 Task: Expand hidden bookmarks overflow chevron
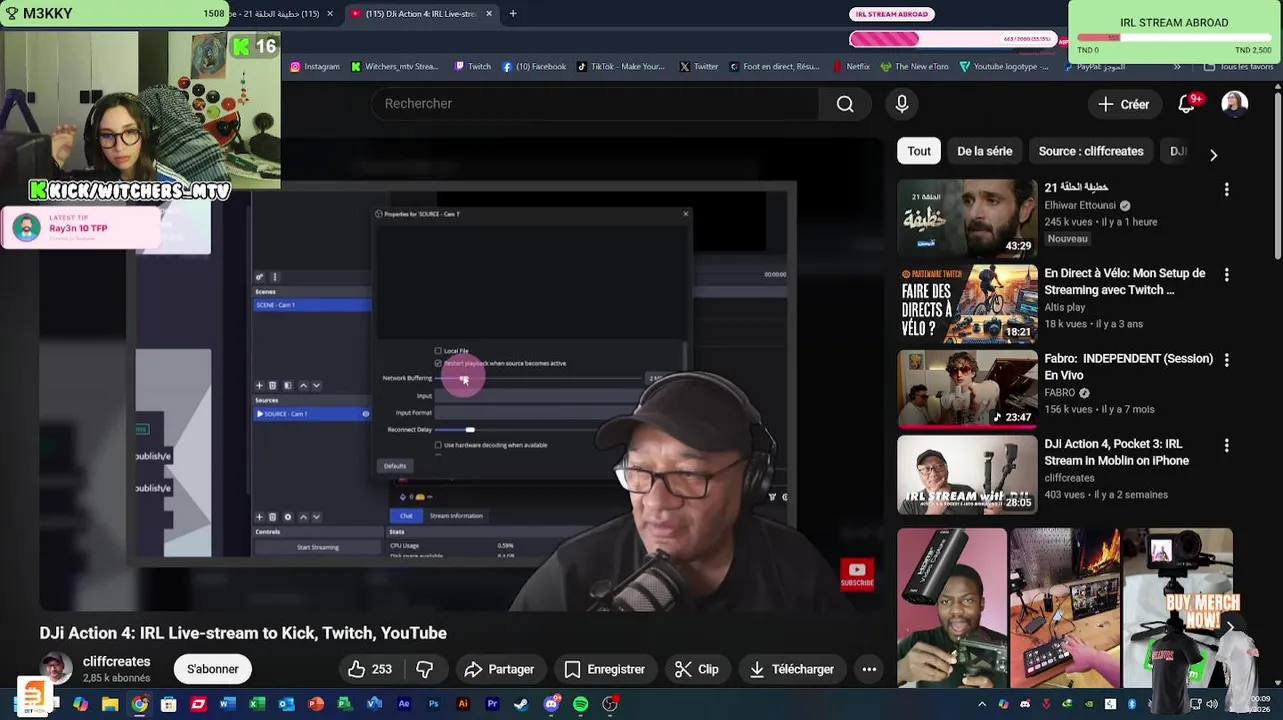(1177, 67)
